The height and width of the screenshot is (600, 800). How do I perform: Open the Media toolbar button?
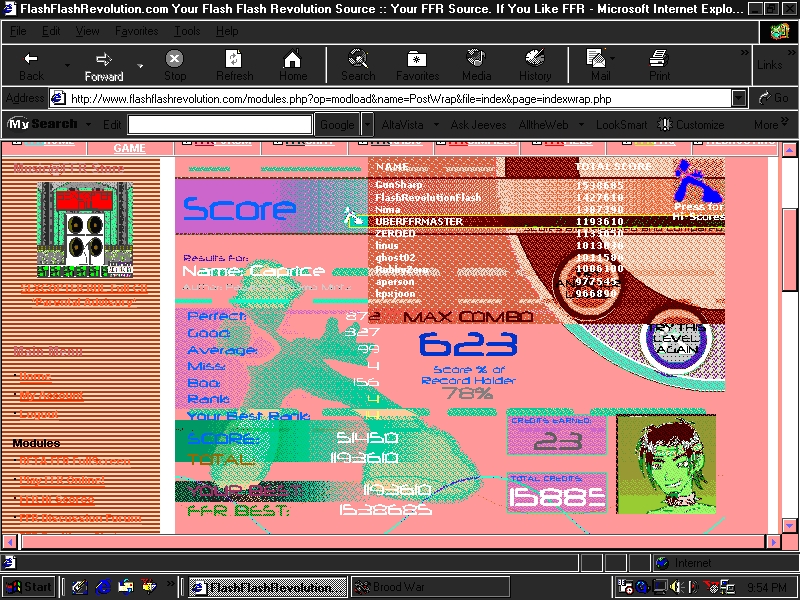tap(477, 66)
